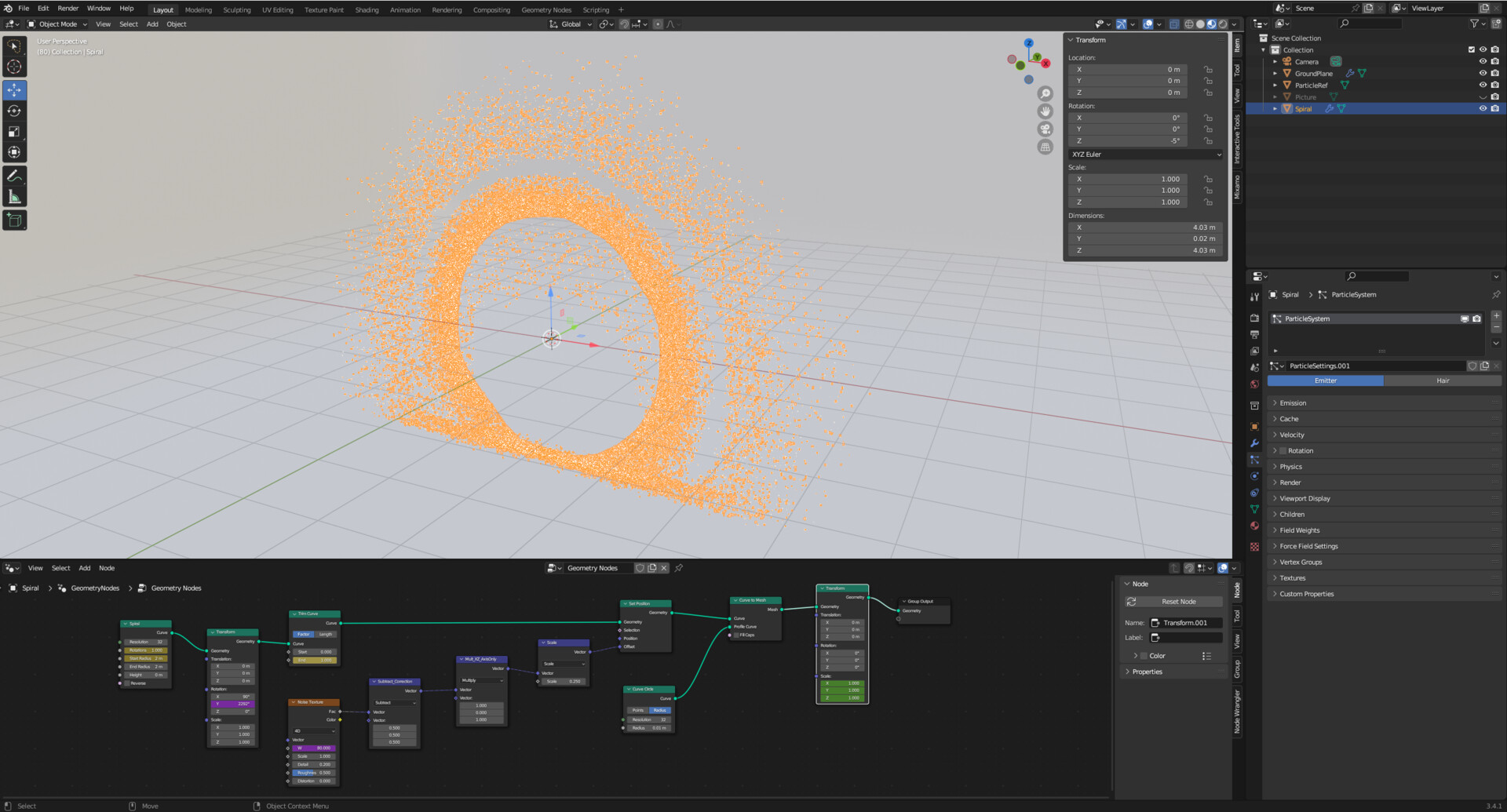Screen dimensions: 1507x812
Task: Click the Add Cube tool
Action: [x=14, y=220]
